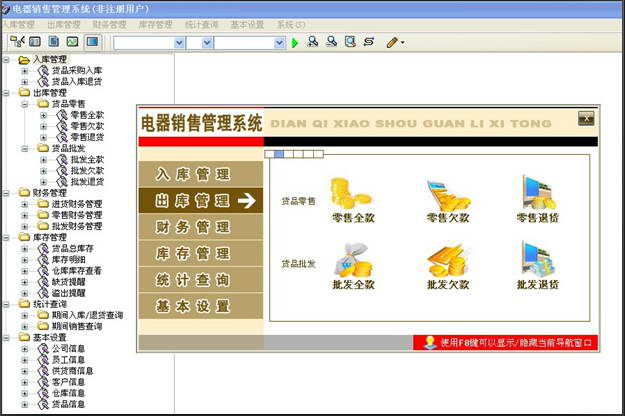The image size is (625, 416).
Task: Select 批发退货 in the left tree
Action: click(87, 182)
